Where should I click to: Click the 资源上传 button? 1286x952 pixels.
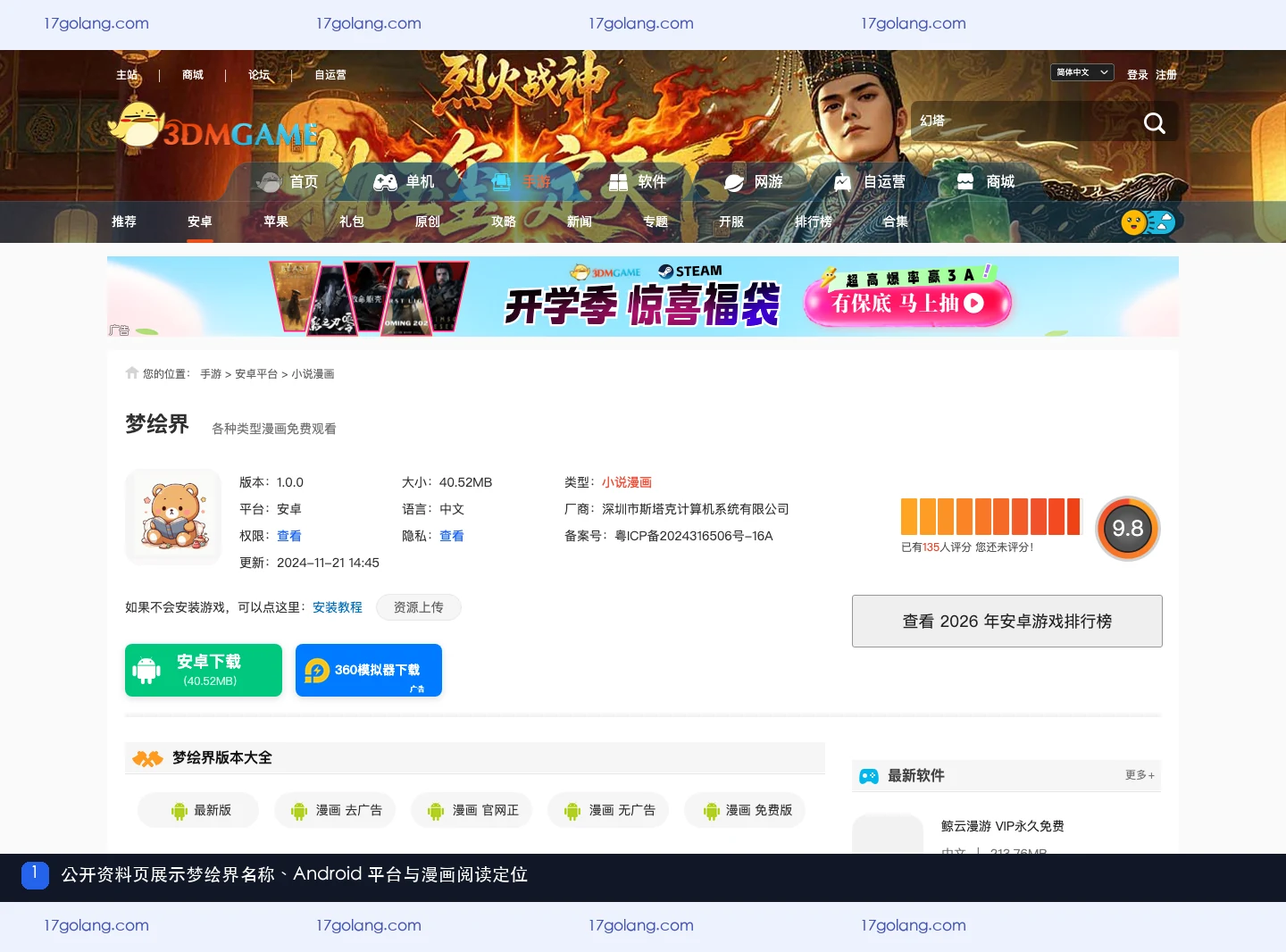click(419, 607)
